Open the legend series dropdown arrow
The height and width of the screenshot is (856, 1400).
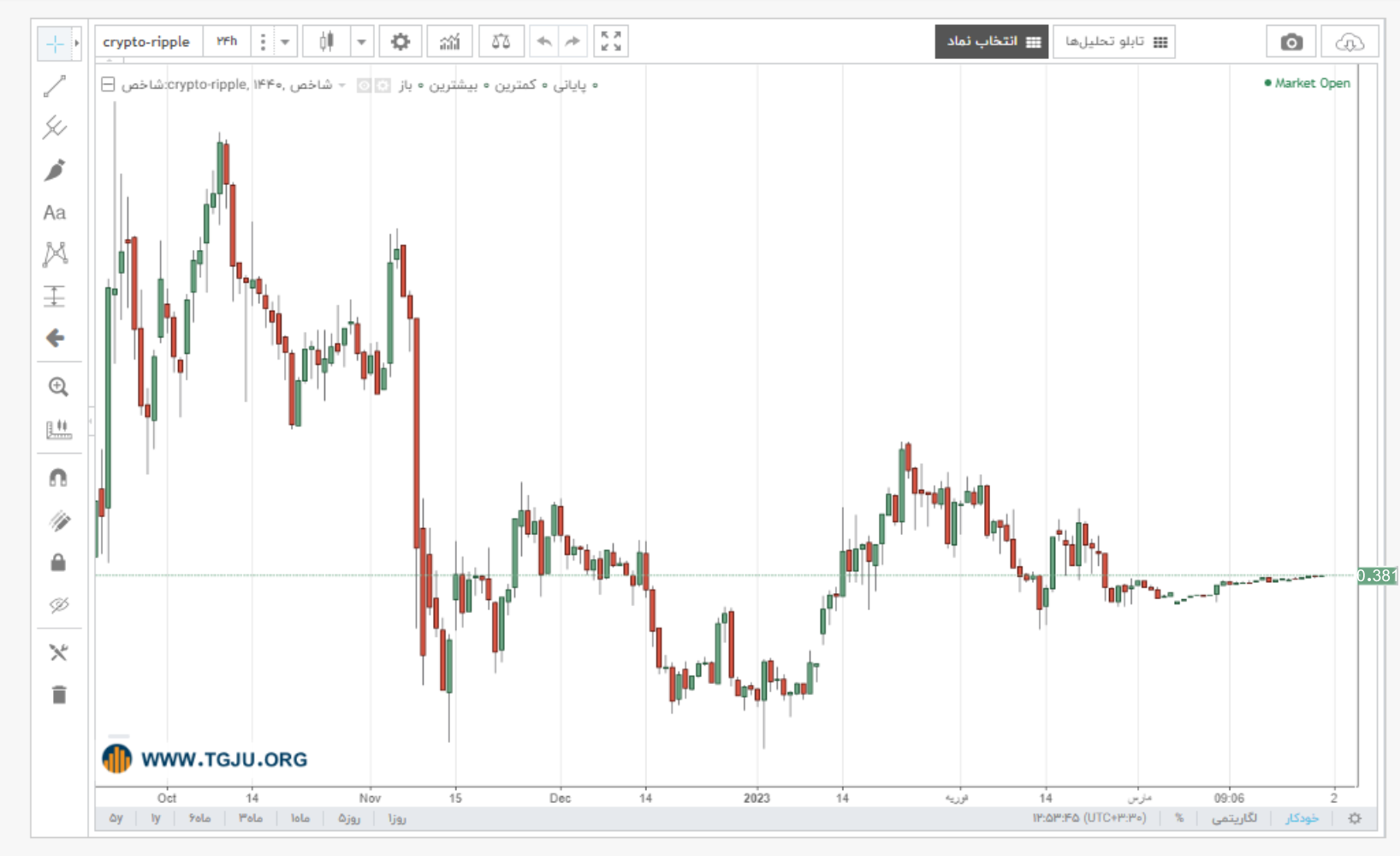point(341,85)
